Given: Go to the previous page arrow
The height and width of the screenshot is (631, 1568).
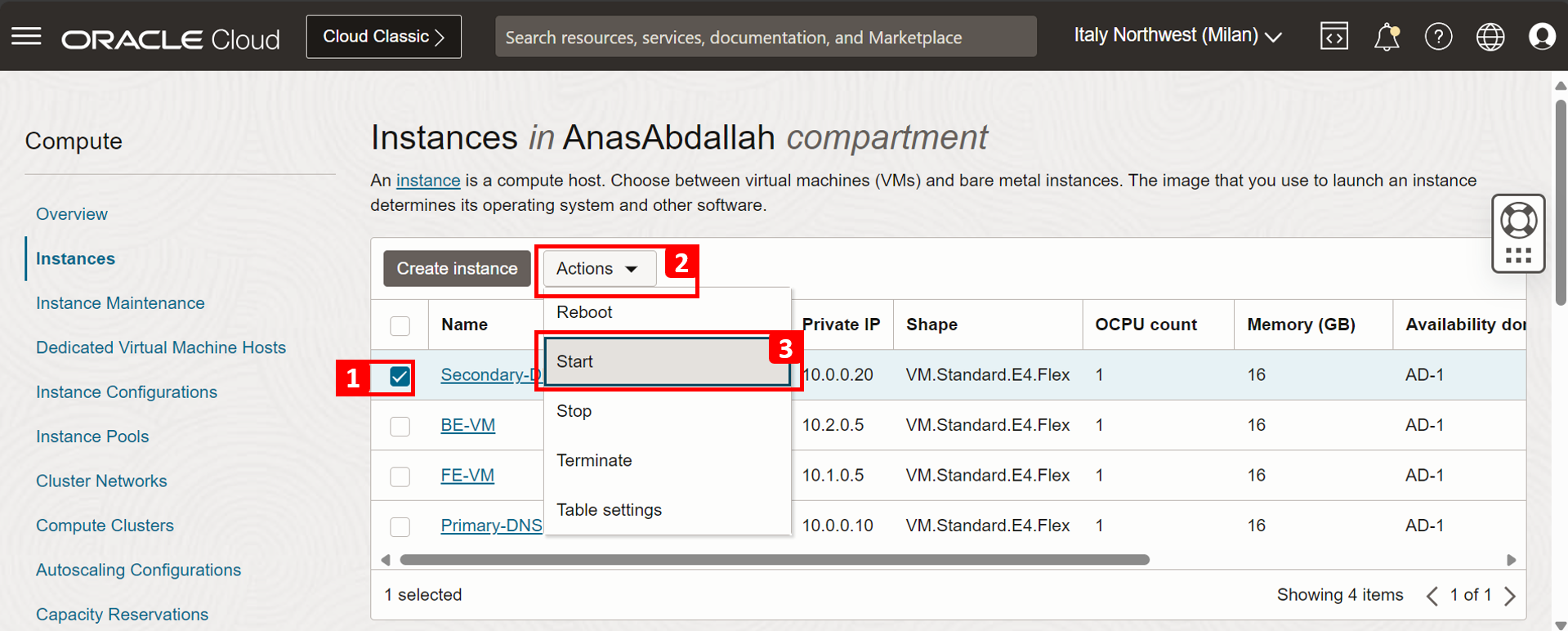Looking at the screenshot, I should point(1432,596).
